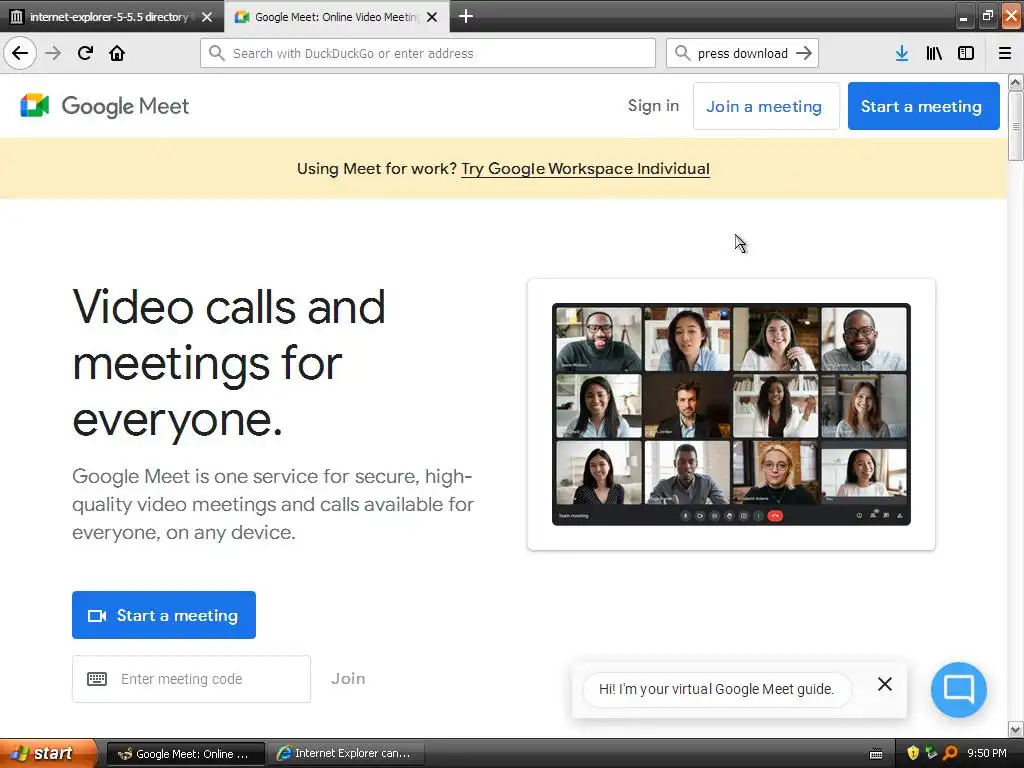Viewport: 1024px width, 768px height.
Task: Dismiss the virtual Google Meet guide message
Action: point(885,684)
